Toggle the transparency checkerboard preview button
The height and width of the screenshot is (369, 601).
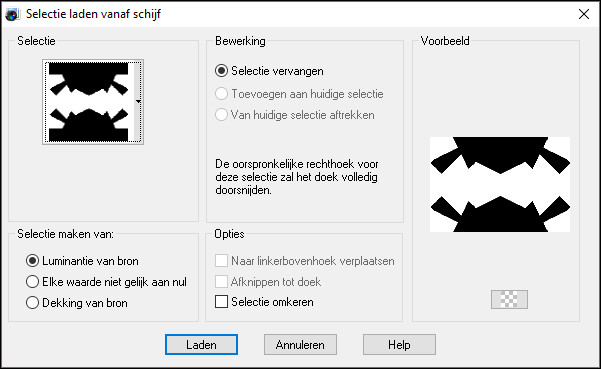[509, 299]
